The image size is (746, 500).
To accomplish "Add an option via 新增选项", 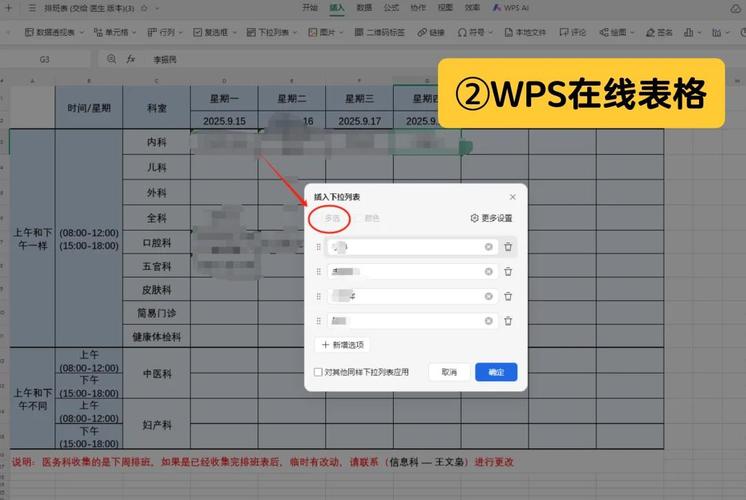I will pyautogui.click(x=343, y=345).
